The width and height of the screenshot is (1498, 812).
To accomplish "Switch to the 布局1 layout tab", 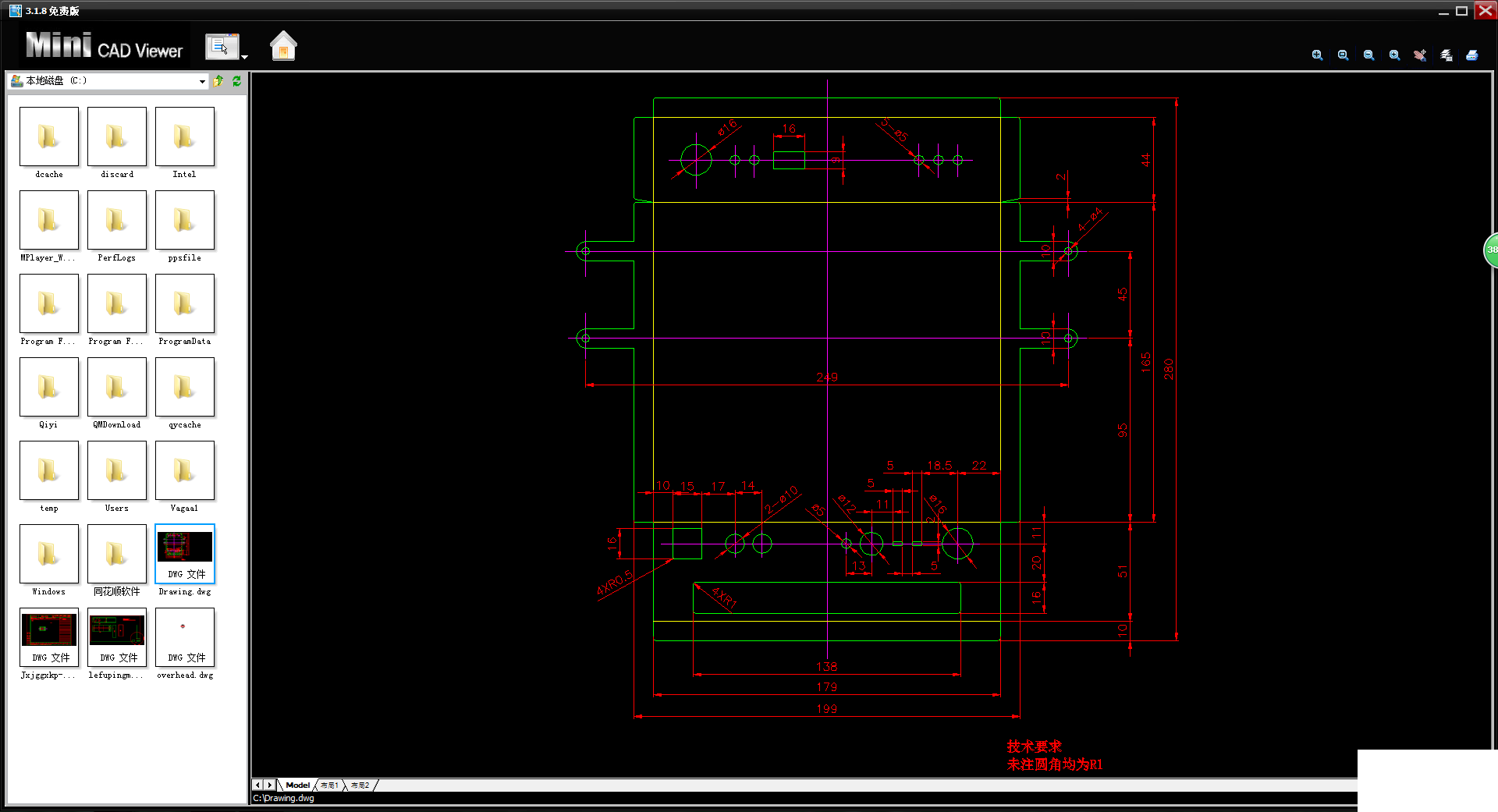I will click(329, 785).
